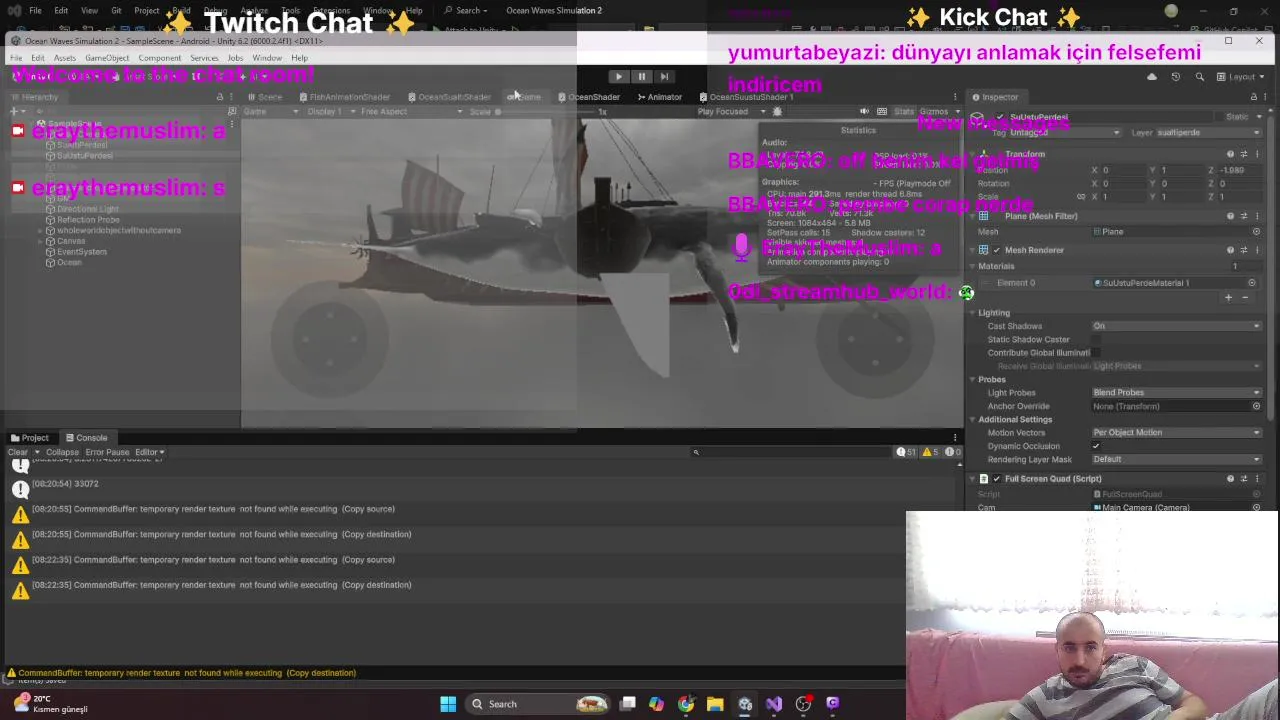Viewport: 1280px width, 720px height.
Task: Open Transform component help icon
Action: 1231,154
